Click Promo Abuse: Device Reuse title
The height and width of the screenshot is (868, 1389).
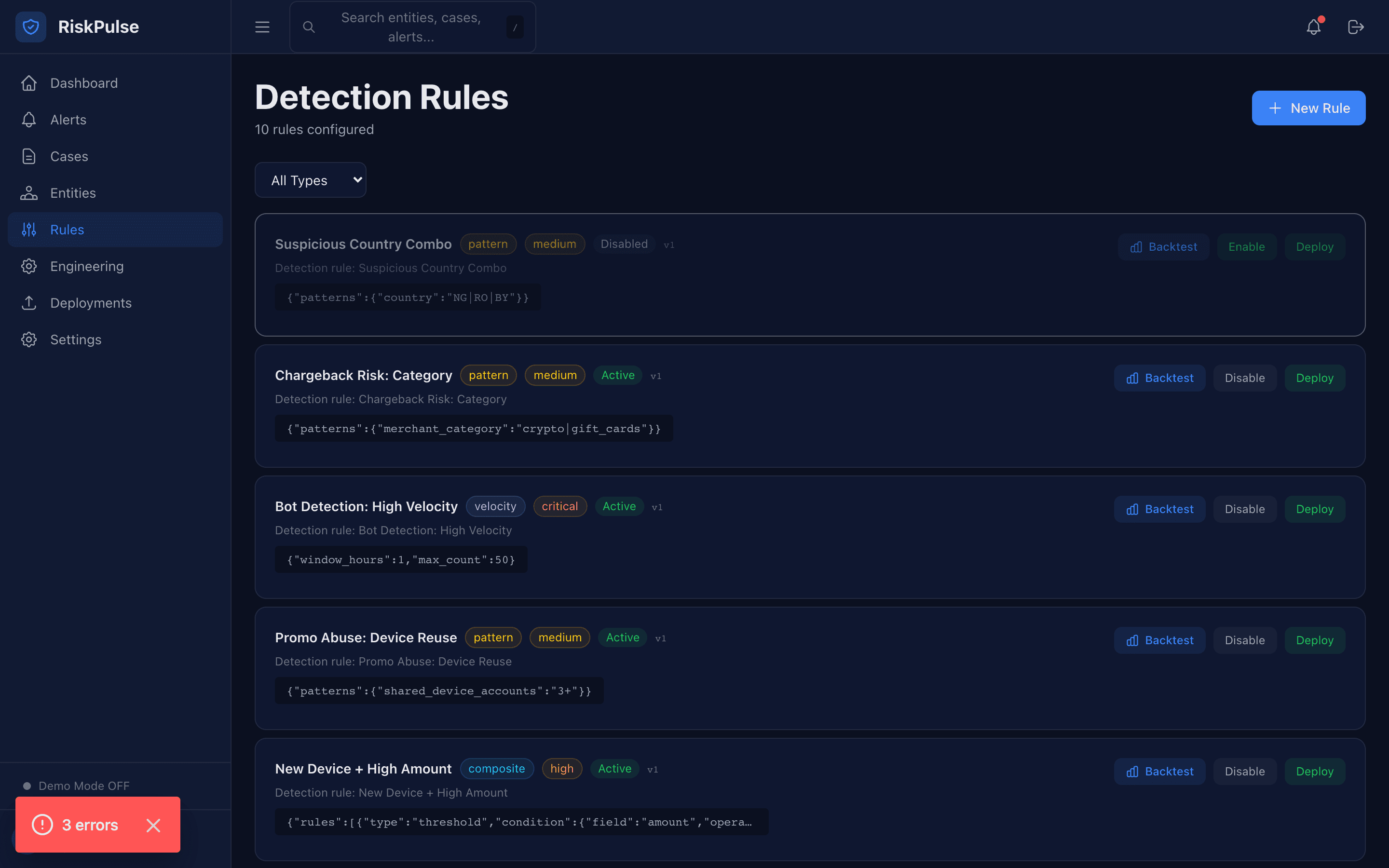click(366, 638)
